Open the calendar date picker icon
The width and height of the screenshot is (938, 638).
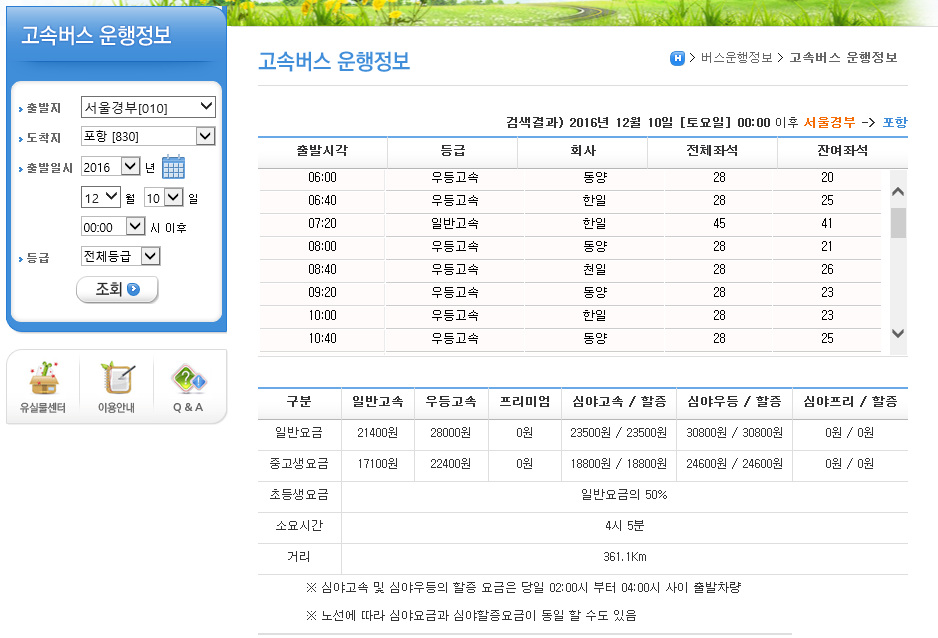pos(173,167)
